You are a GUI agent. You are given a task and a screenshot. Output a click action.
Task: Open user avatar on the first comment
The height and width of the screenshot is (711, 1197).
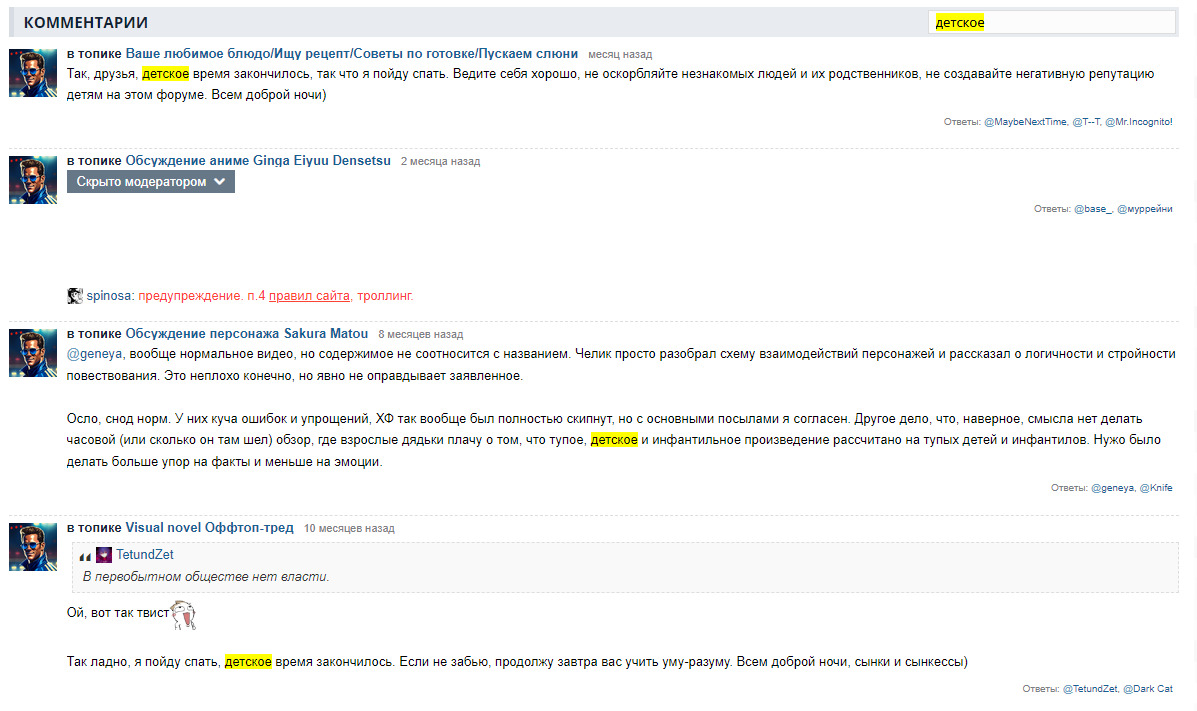[33, 73]
